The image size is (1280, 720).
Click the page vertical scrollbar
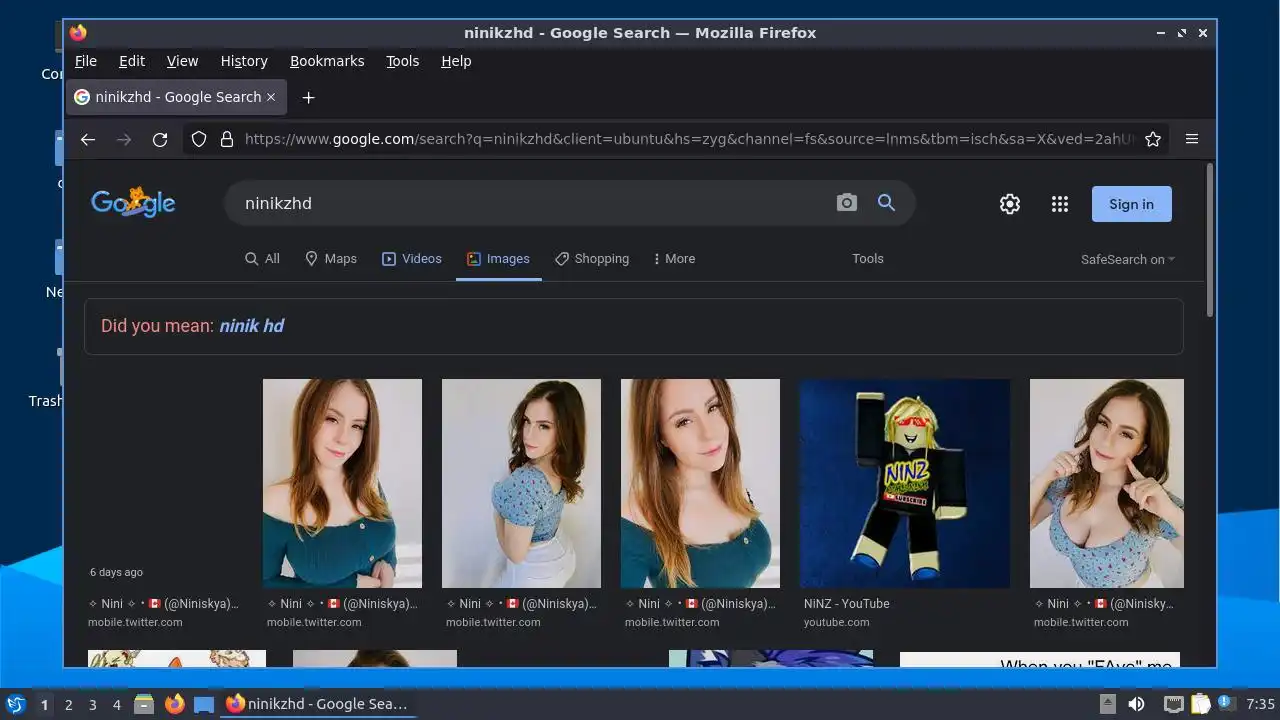point(1210,240)
